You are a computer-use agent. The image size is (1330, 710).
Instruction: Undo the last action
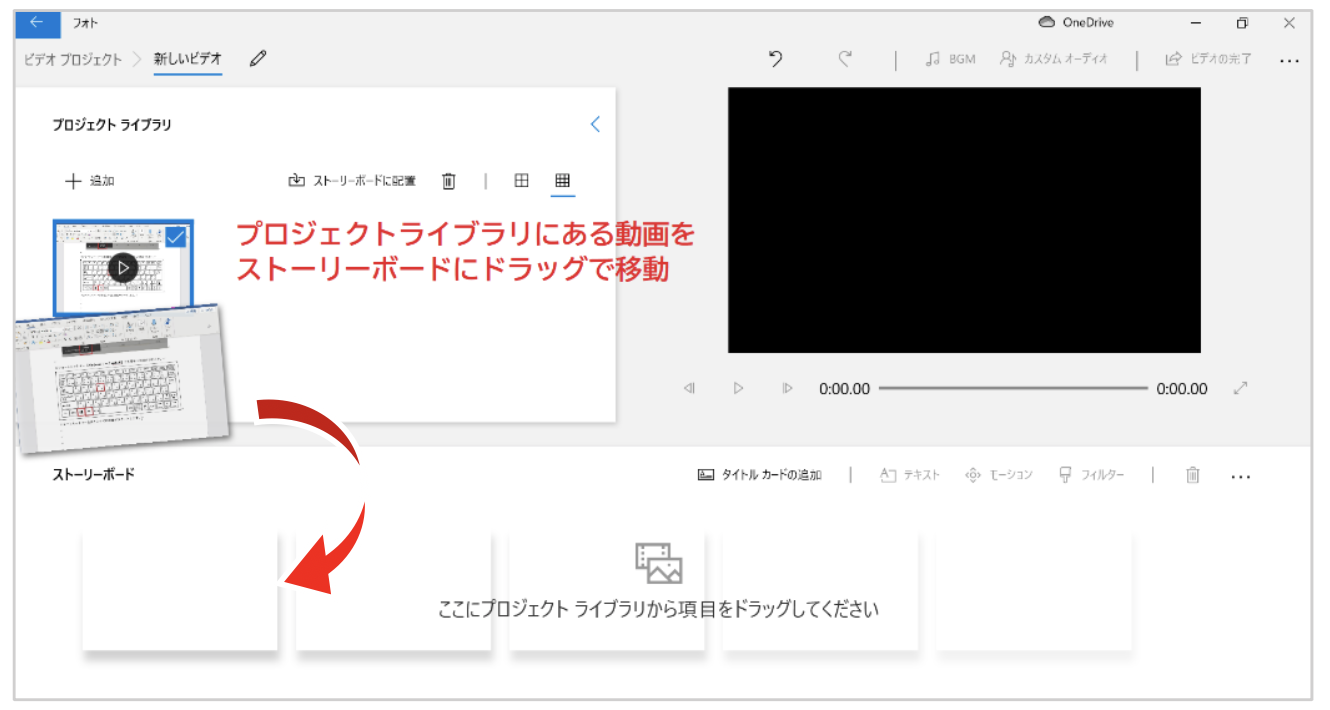pos(775,59)
